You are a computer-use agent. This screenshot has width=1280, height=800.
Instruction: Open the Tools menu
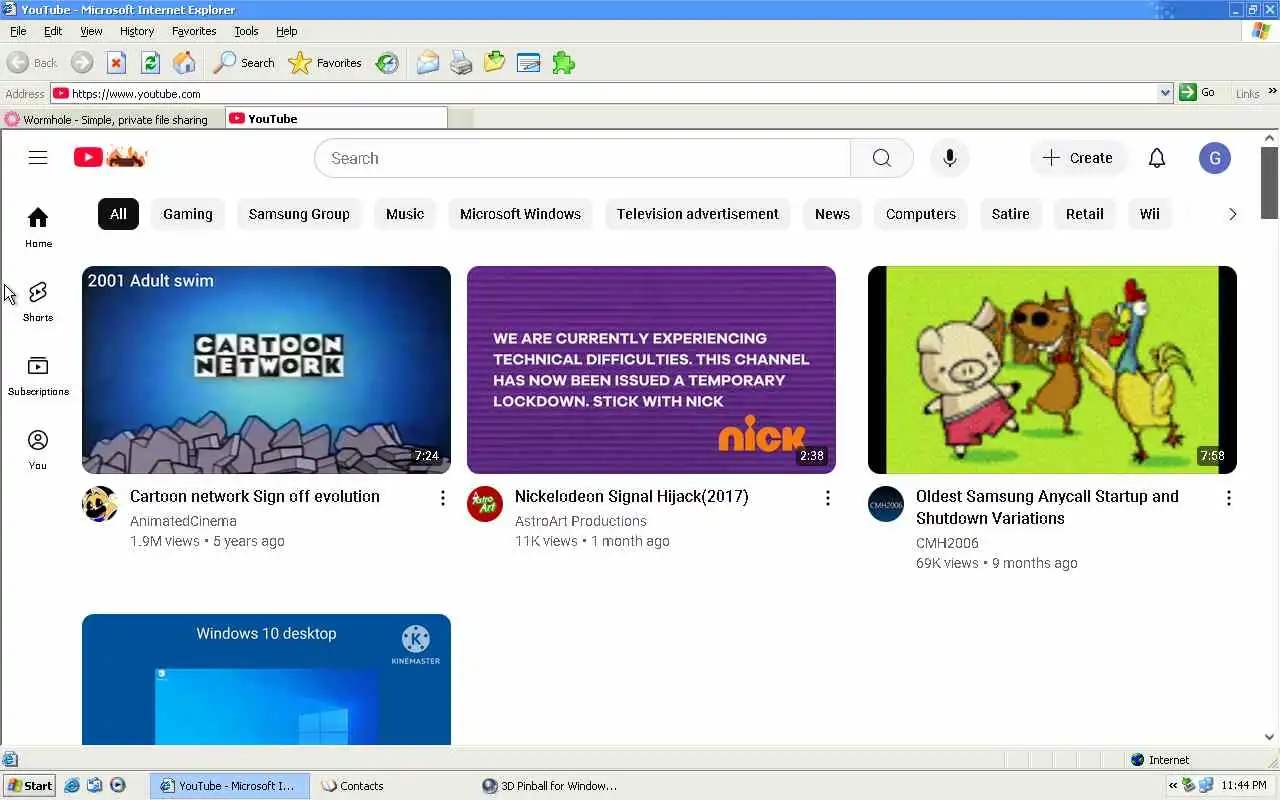click(246, 31)
